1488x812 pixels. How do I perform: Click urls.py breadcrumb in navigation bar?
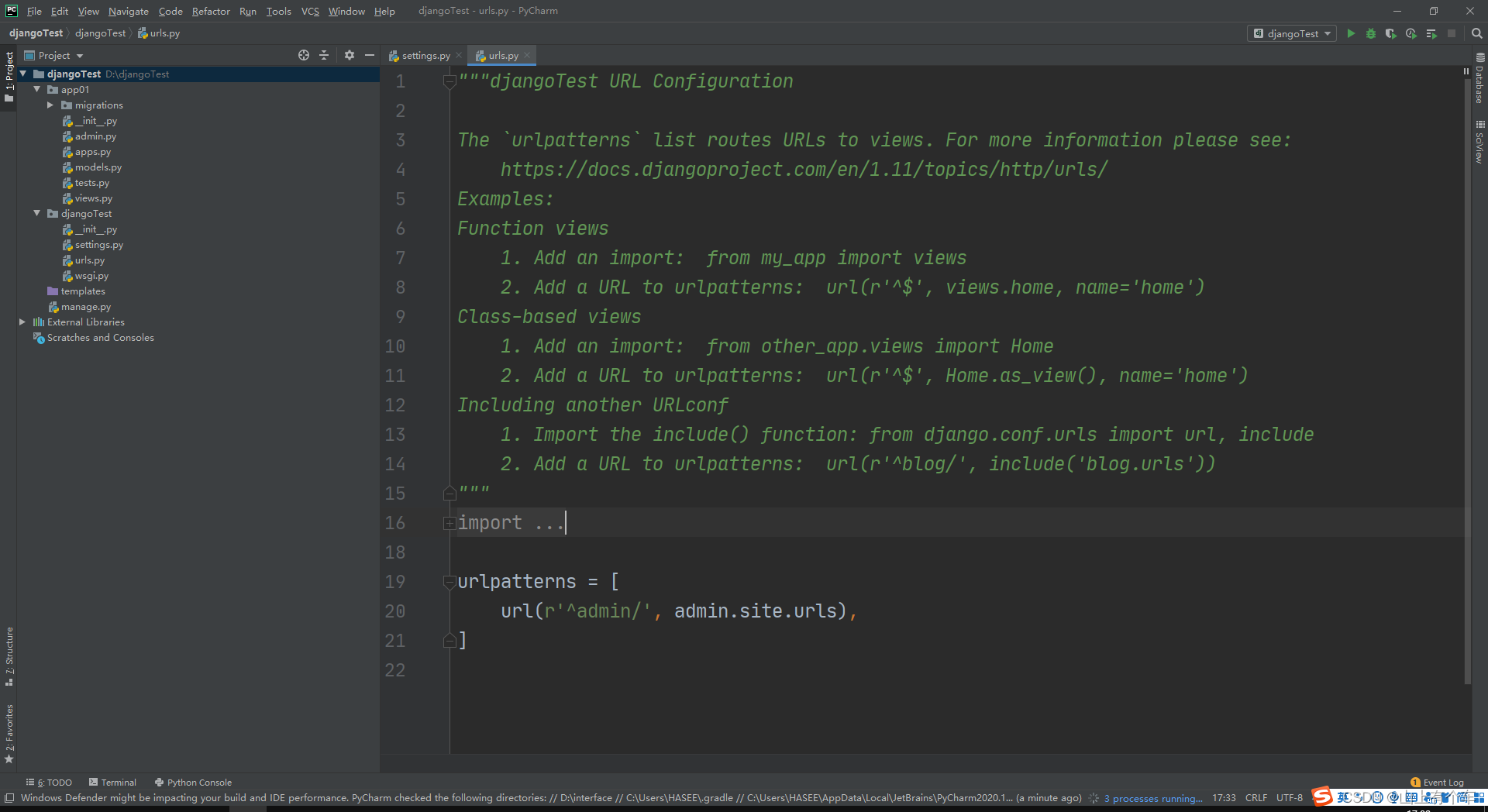(x=159, y=33)
